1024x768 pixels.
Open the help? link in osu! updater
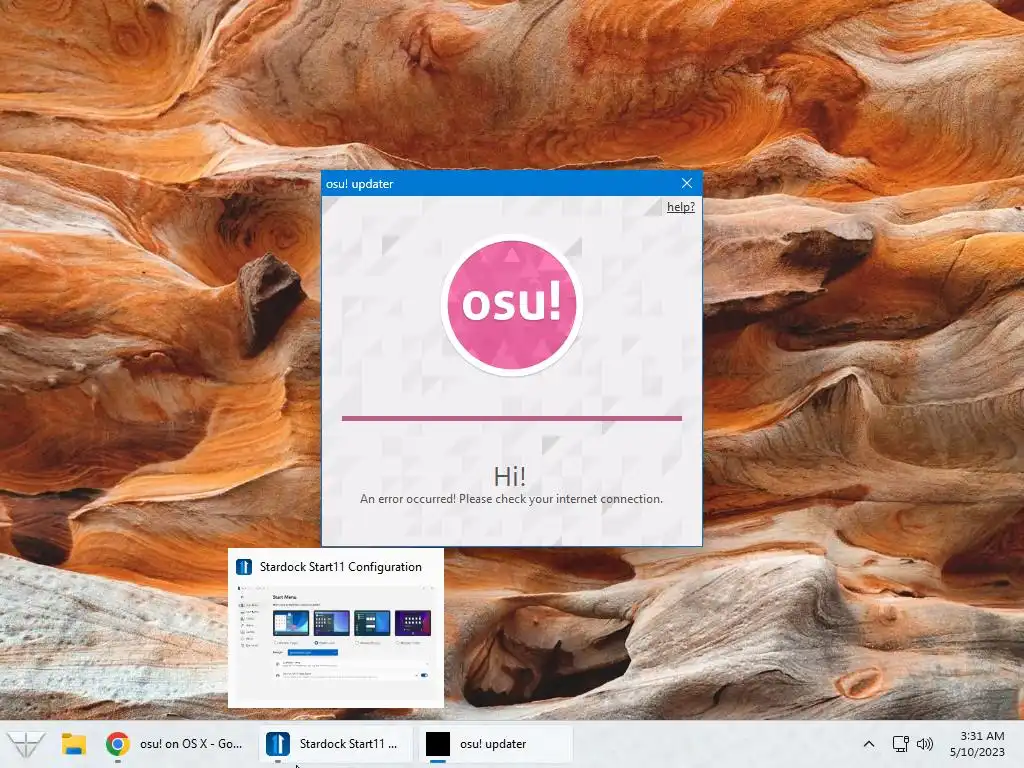[680, 207]
